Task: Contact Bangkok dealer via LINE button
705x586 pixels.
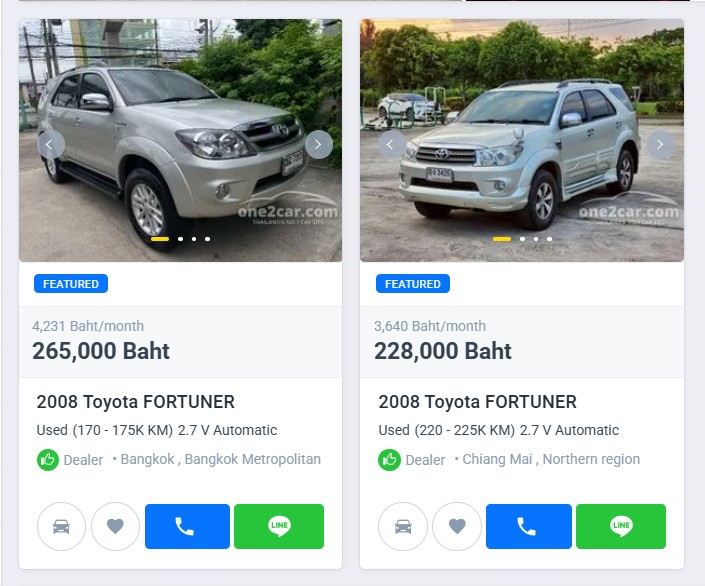Action: coord(279,526)
